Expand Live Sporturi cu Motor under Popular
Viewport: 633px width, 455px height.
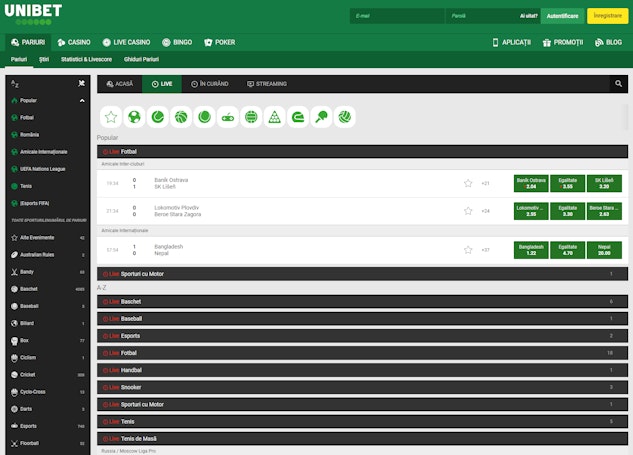point(362,274)
